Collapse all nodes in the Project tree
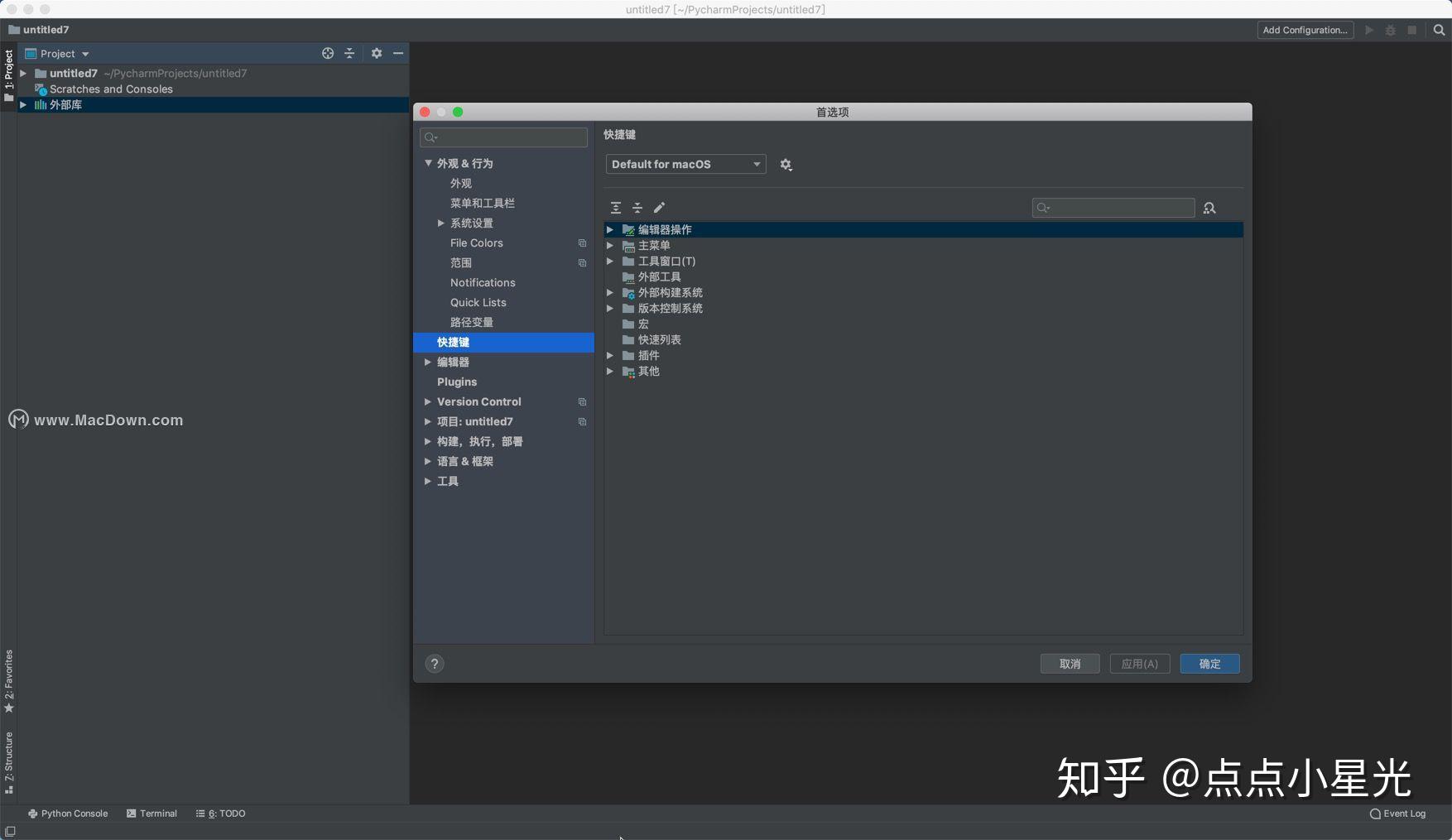 pyautogui.click(x=349, y=53)
